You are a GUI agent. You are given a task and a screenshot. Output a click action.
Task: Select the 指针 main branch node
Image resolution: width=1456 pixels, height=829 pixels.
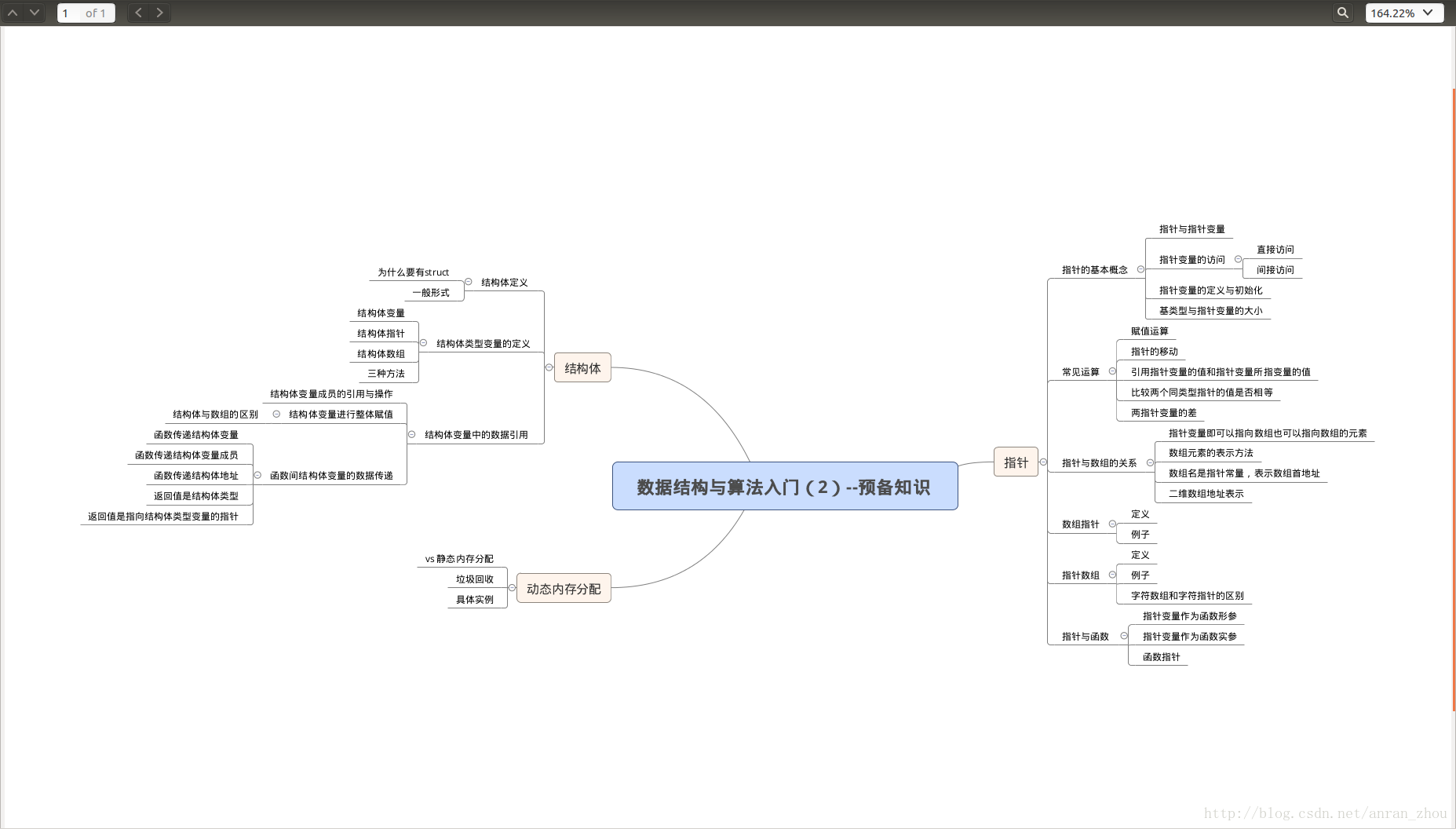click(x=1016, y=462)
